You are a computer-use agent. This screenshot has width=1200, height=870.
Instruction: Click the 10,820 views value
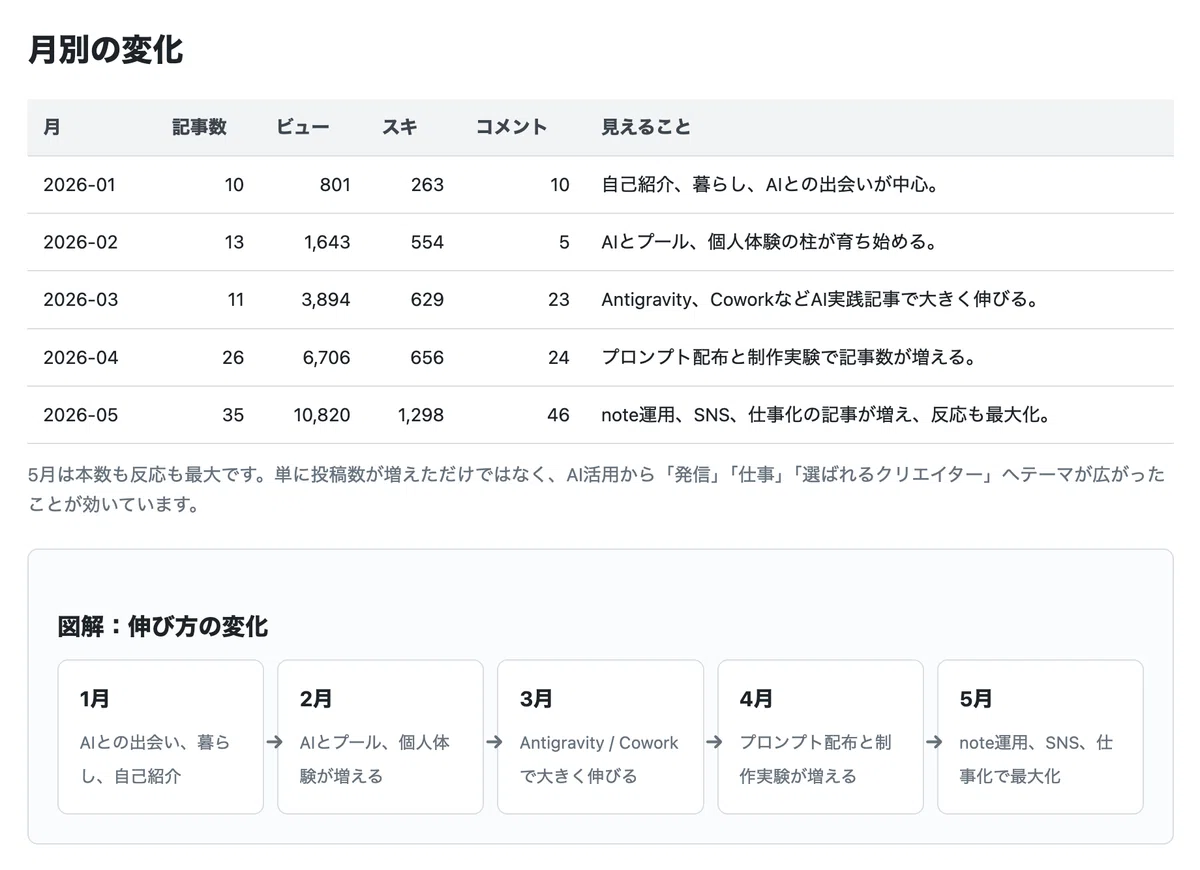(x=322, y=415)
